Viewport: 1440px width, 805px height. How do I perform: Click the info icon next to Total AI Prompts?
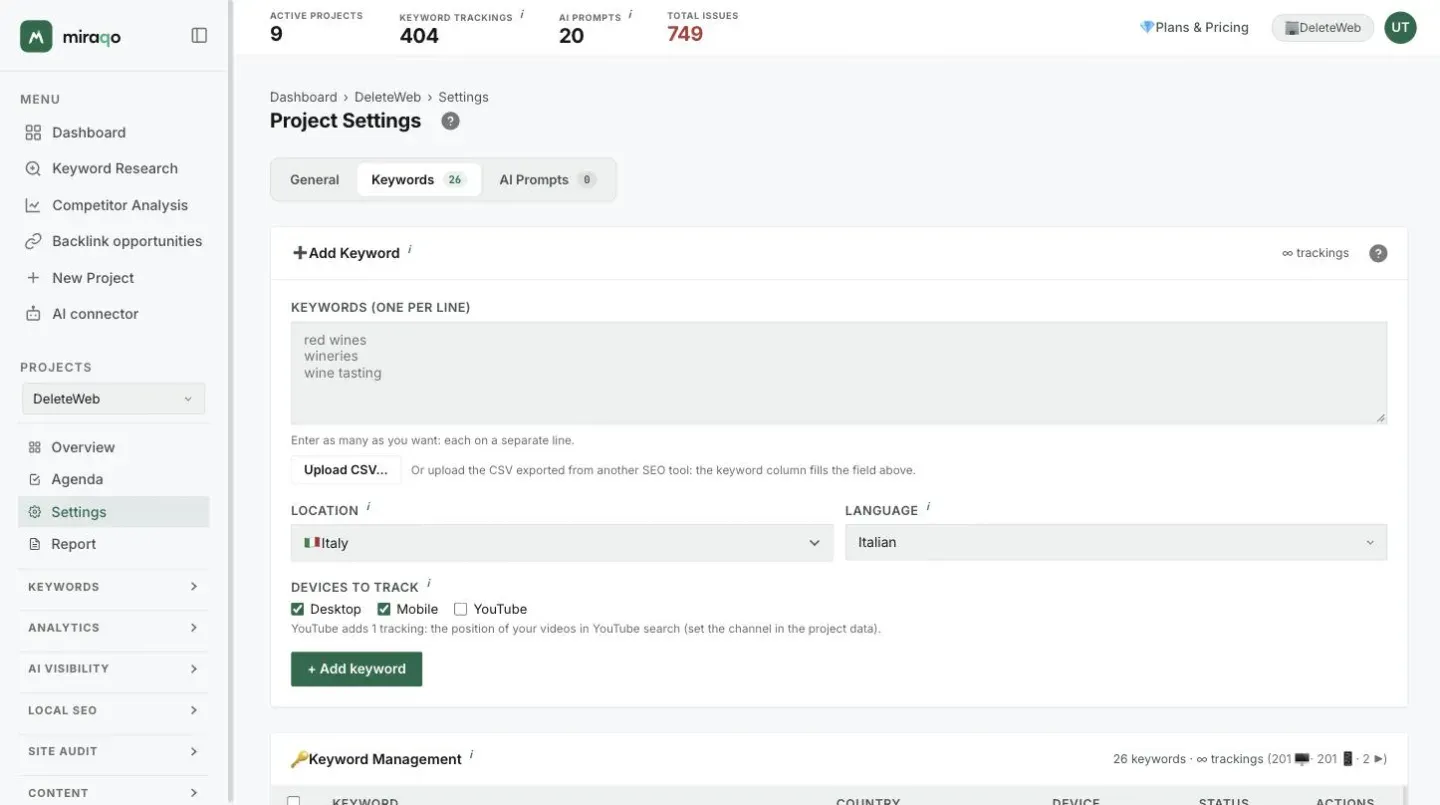(x=630, y=15)
